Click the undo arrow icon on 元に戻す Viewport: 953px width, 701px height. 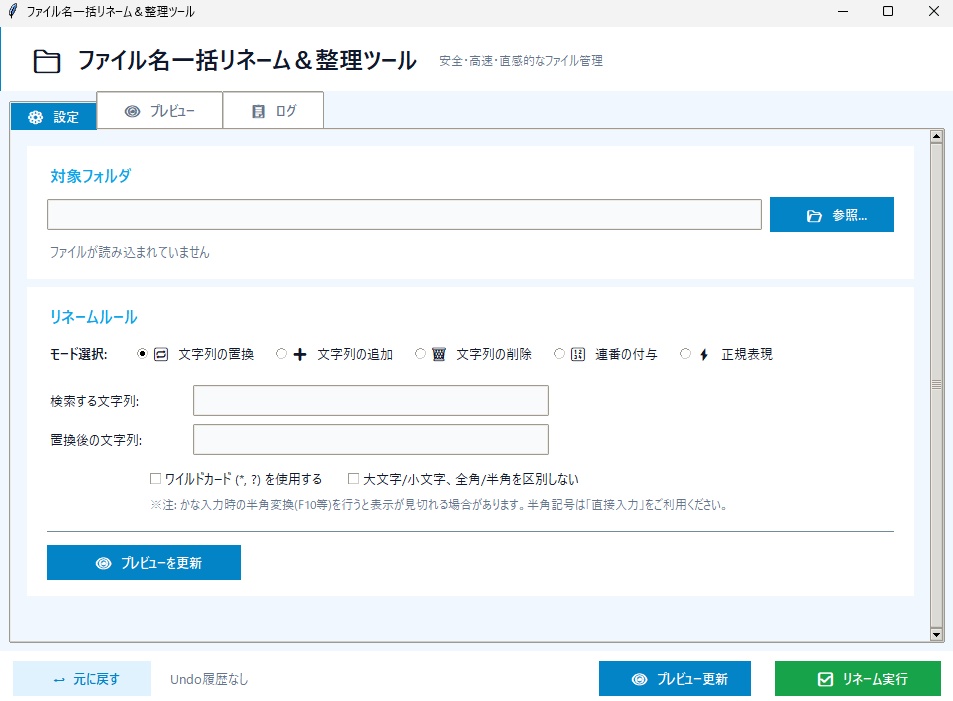(x=59, y=680)
